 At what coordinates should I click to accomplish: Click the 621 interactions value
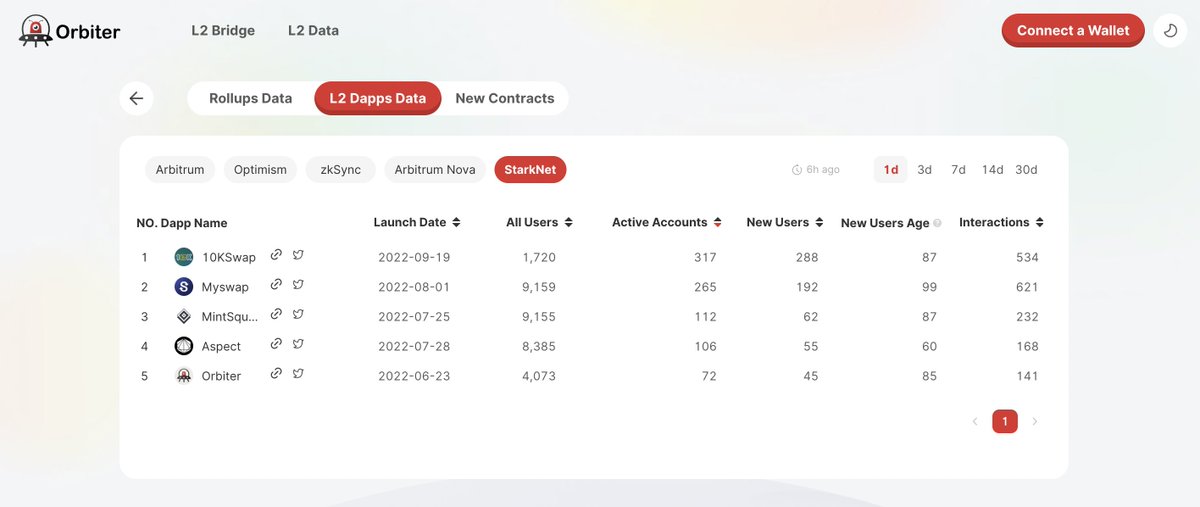[x=1027, y=287]
